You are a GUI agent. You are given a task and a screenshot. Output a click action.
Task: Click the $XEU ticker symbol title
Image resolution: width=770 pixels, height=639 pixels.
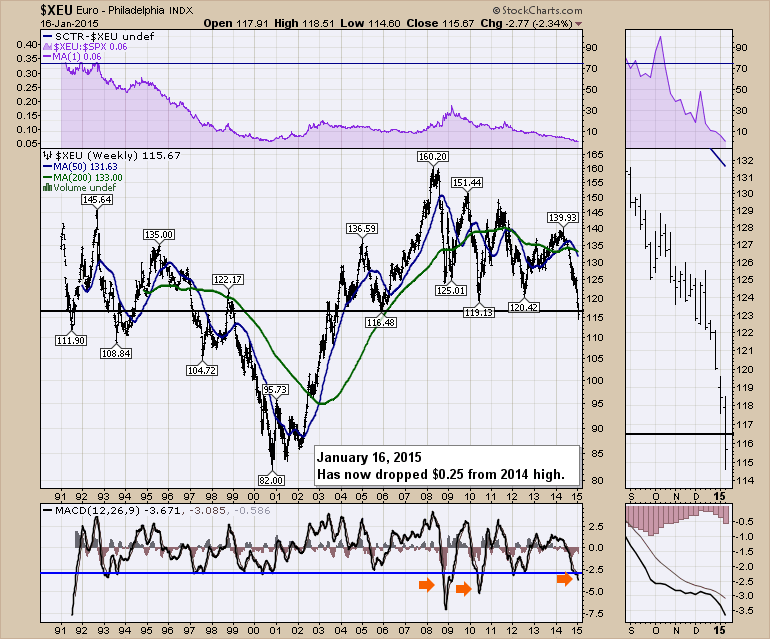[x=56, y=9]
